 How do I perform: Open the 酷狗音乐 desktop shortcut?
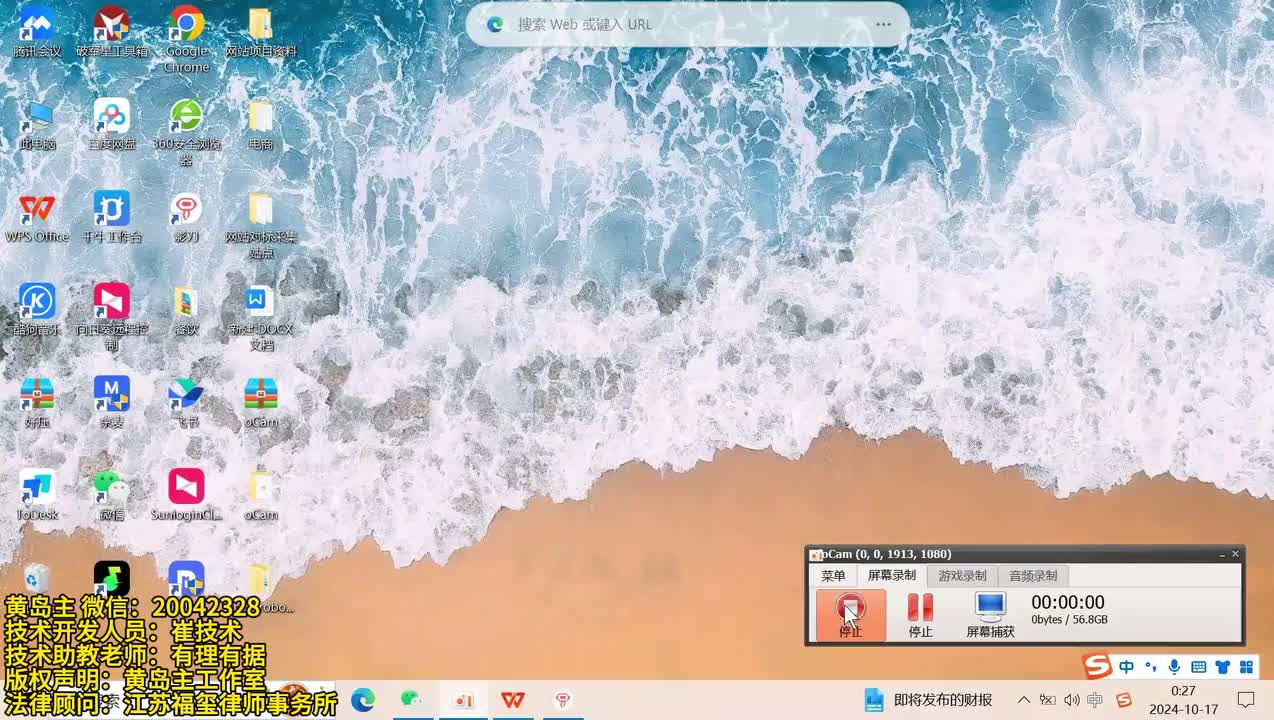(x=37, y=310)
